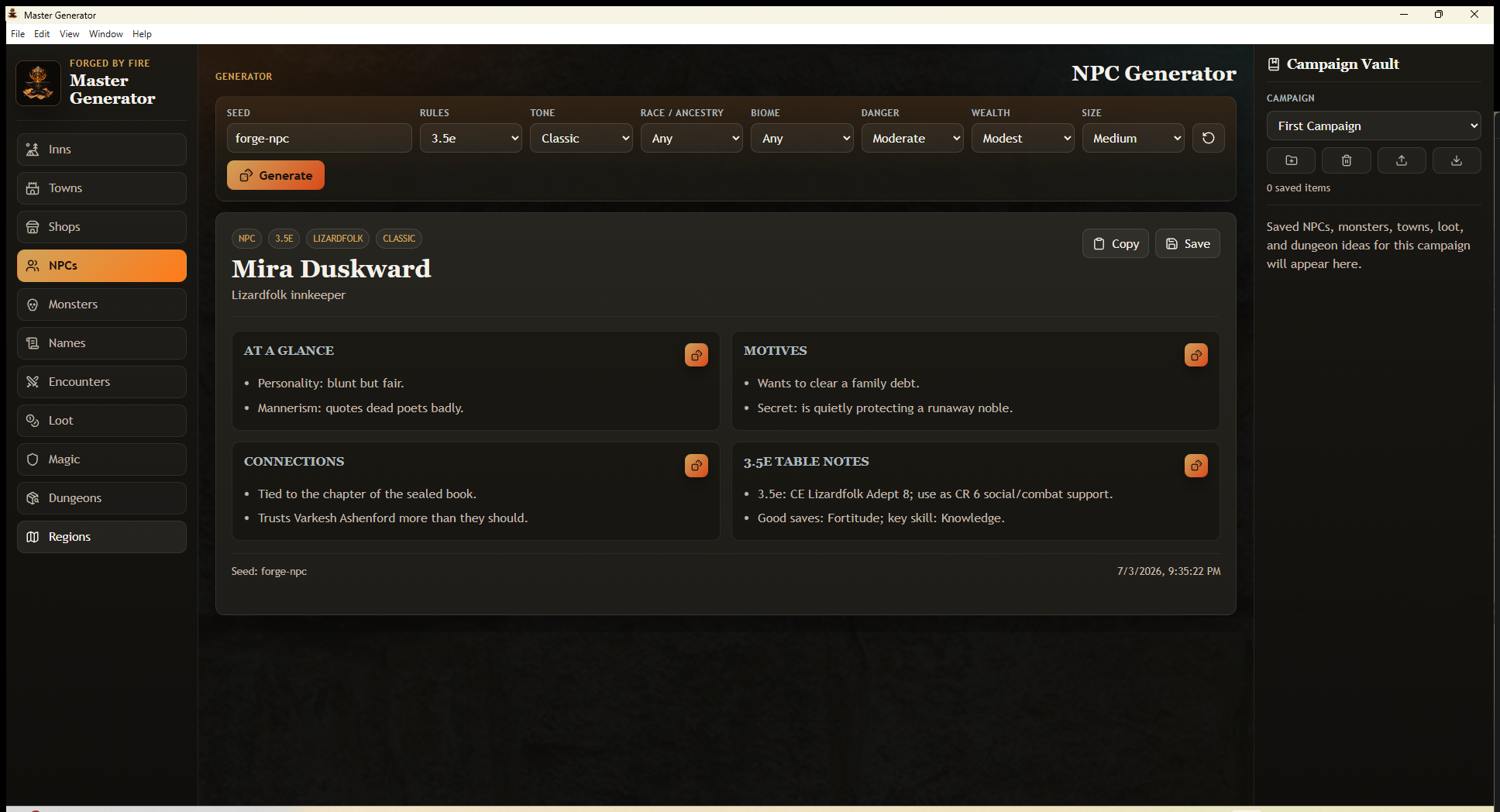Viewport: 1500px width, 812px height.
Task: Delete the campaign with trash icon
Action: pyautogui.click(x=1347, y=160)
